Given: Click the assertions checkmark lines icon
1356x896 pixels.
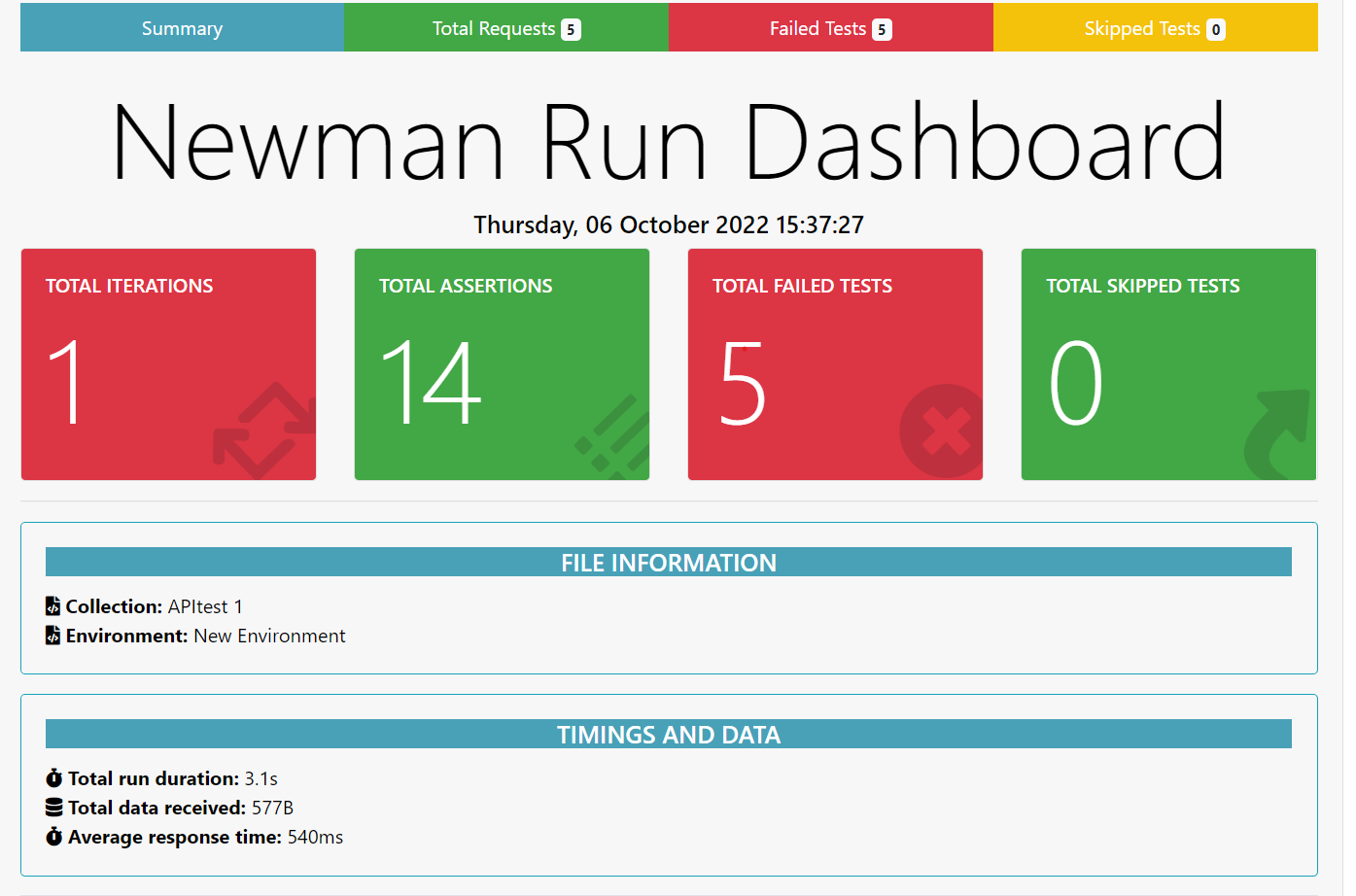Looking at the screenshot, I should 612,436.
